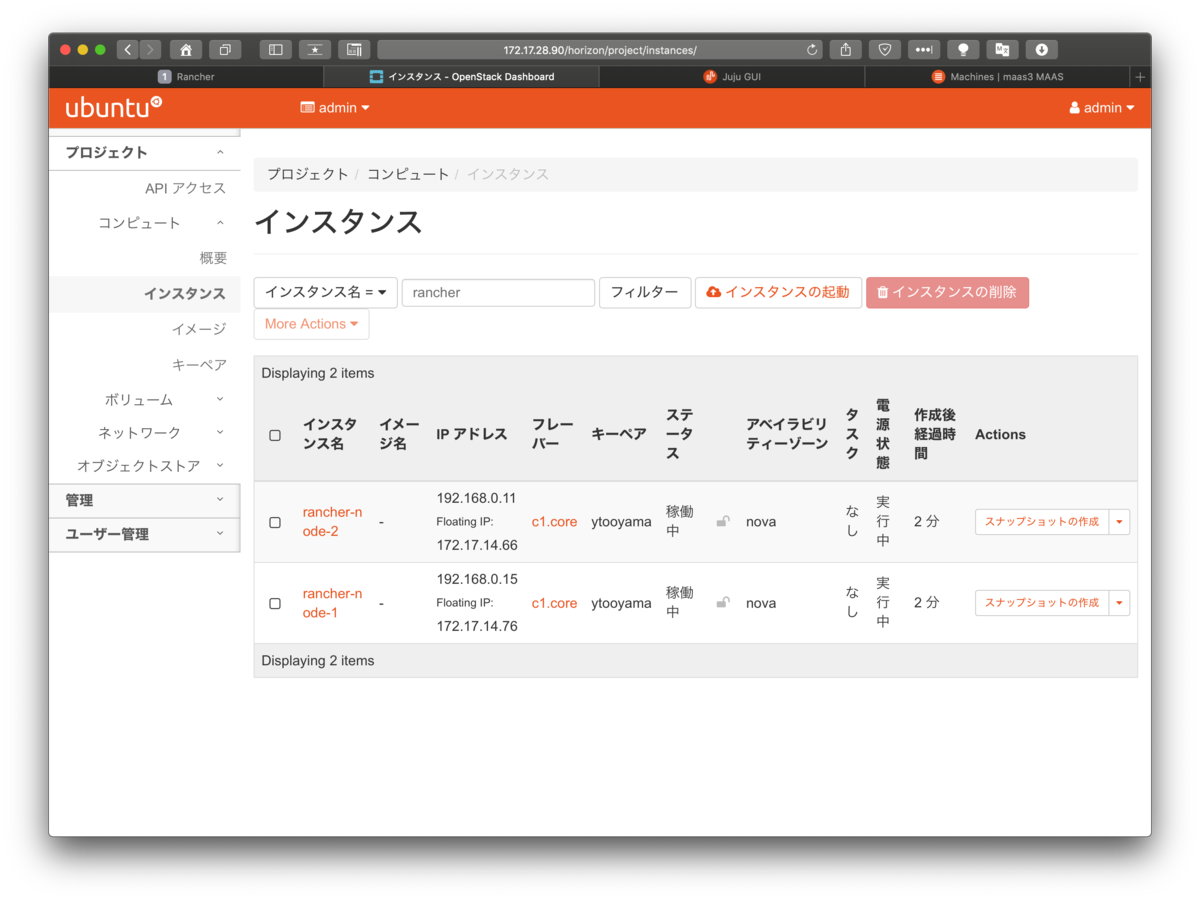1200x901 pixels.
Task: Switch to the Rancher browser tab
Action: click(186, 77)
